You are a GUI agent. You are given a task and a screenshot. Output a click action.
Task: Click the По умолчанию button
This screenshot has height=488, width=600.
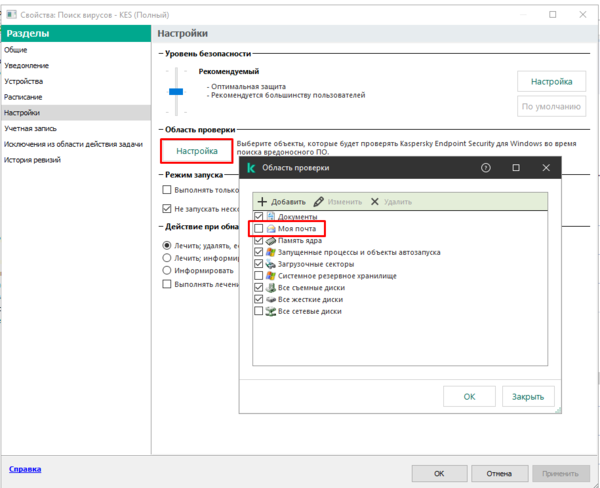551,106
